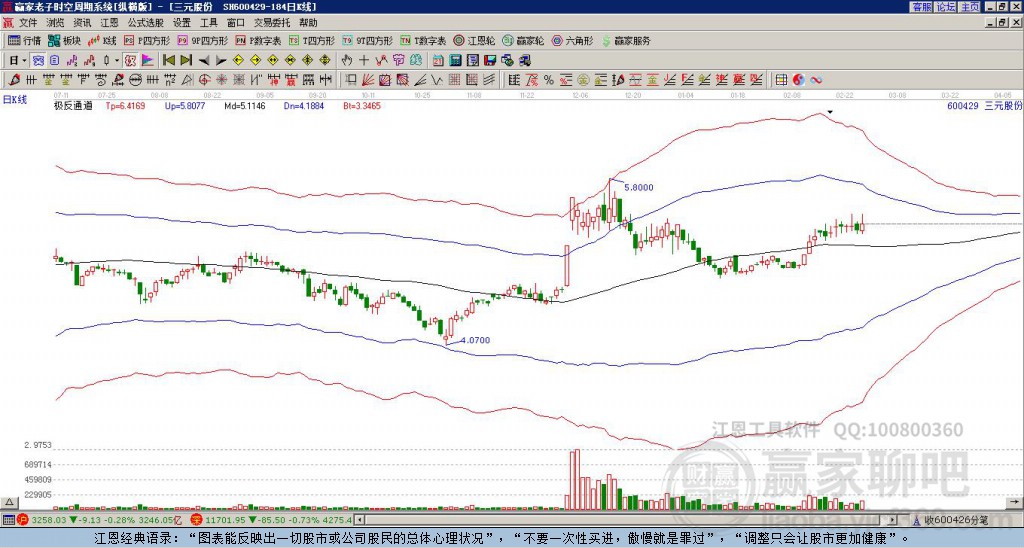Select the hand pan tool

coord(348,60)
